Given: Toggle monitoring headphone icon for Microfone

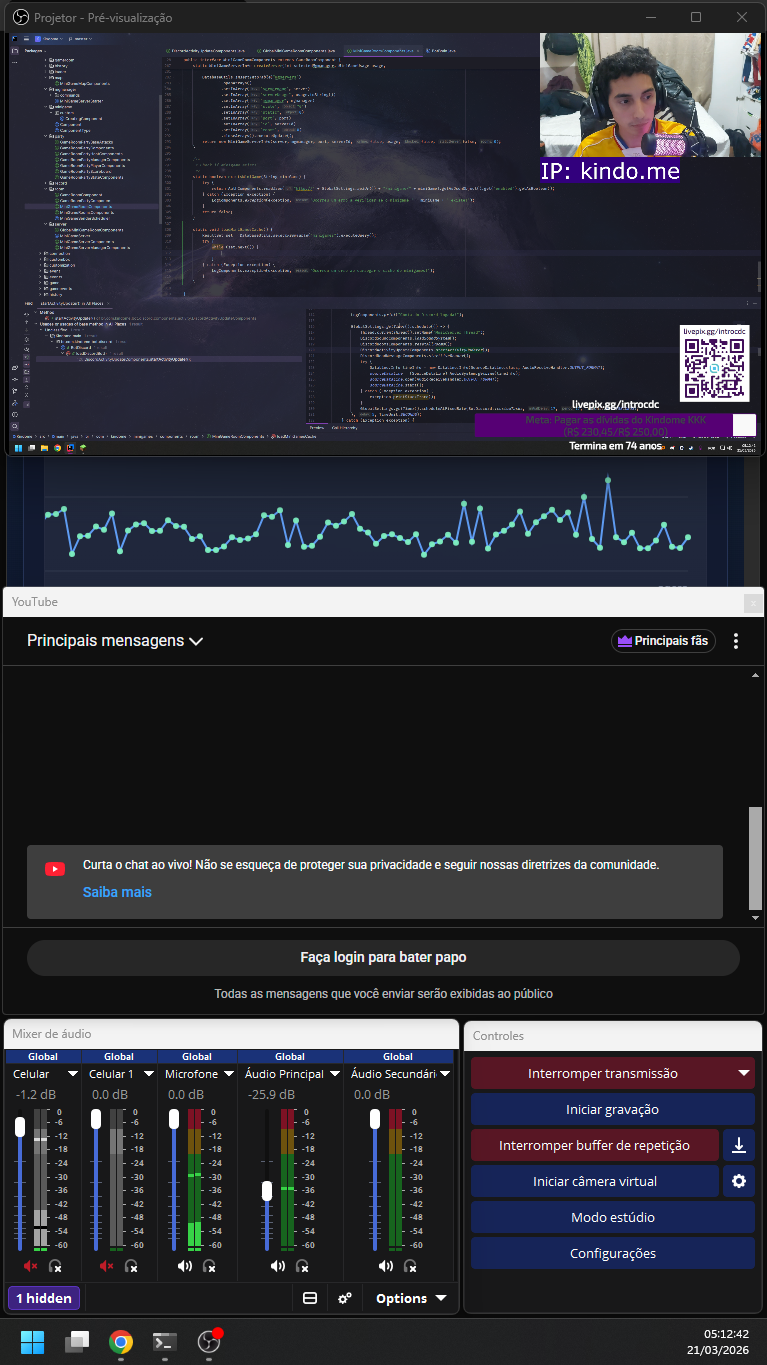Looking at the screenshot, I should point(210,1266).
